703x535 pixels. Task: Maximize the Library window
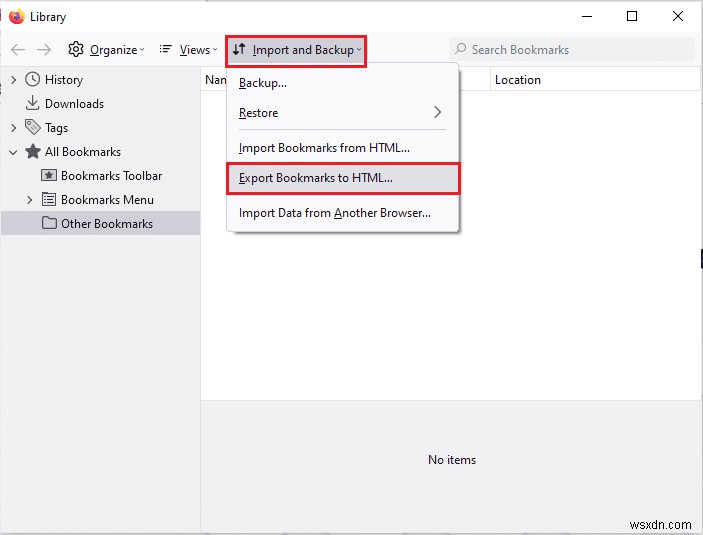(x=632, y=17)
